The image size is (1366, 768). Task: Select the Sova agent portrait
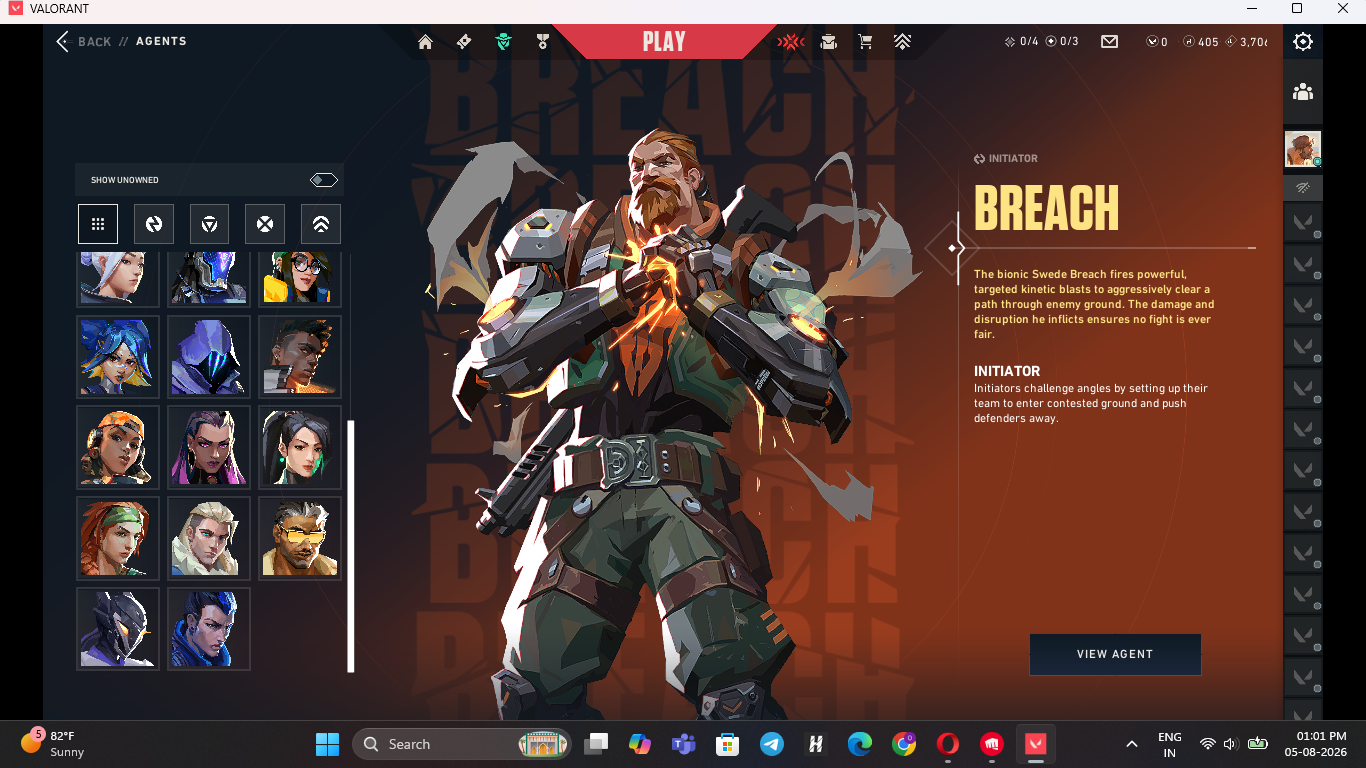pos(209,538)
